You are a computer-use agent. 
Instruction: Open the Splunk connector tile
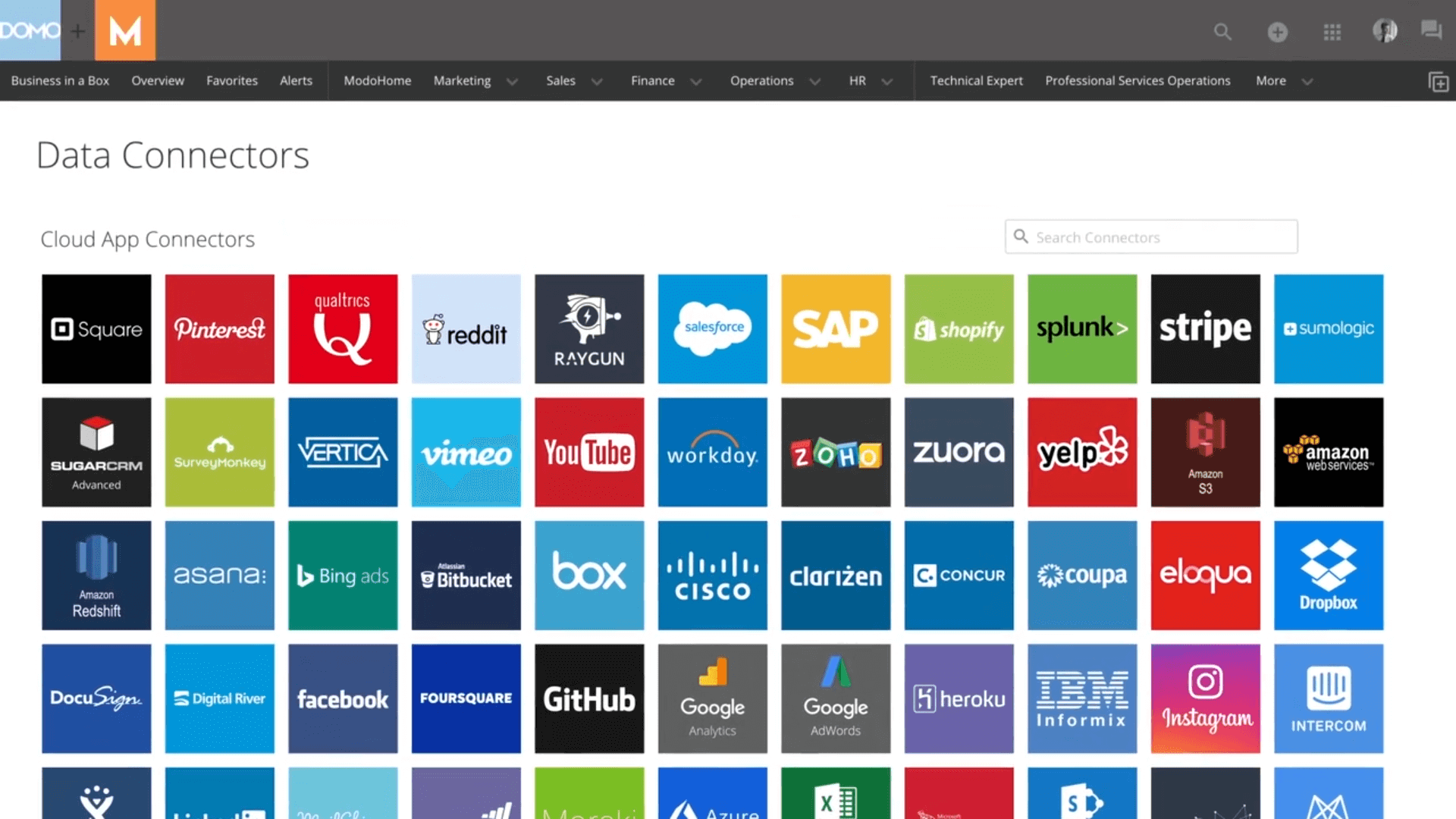tap(1082, 329)
